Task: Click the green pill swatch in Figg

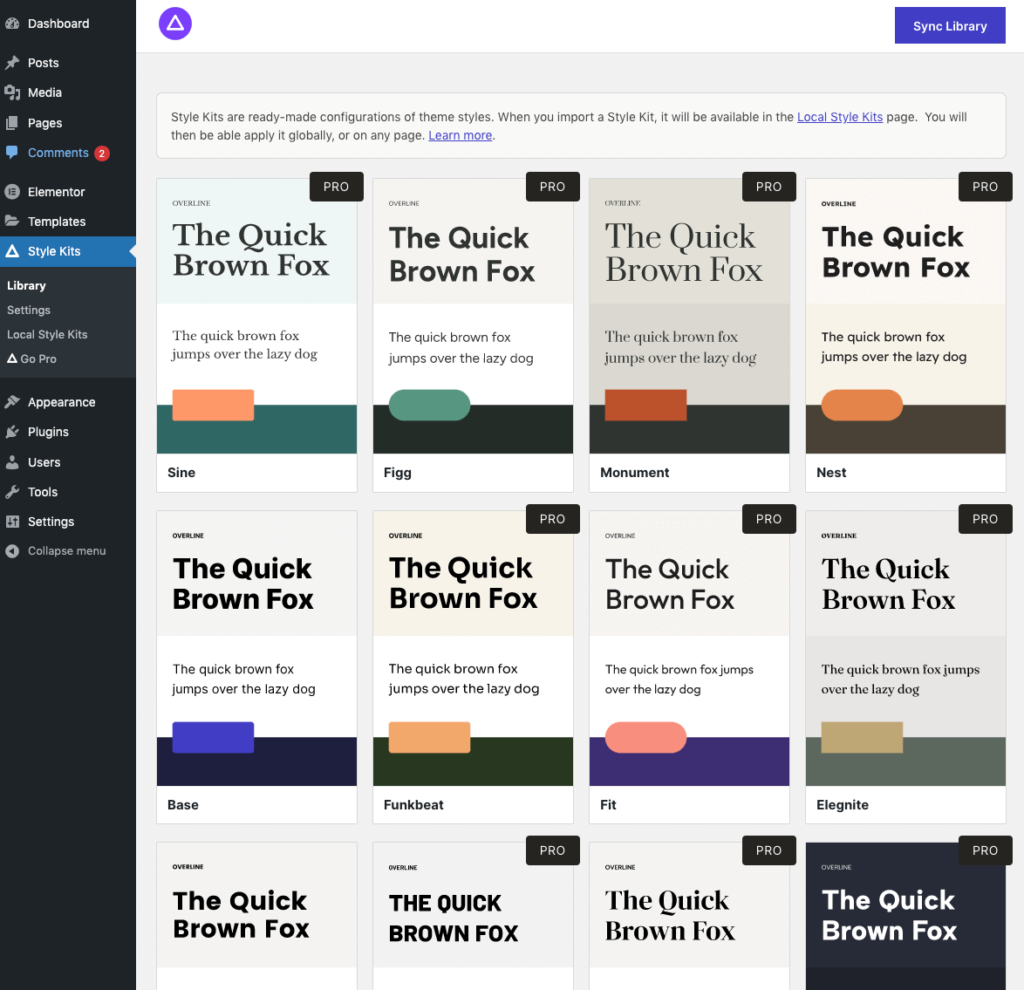Action: point(429,405)
